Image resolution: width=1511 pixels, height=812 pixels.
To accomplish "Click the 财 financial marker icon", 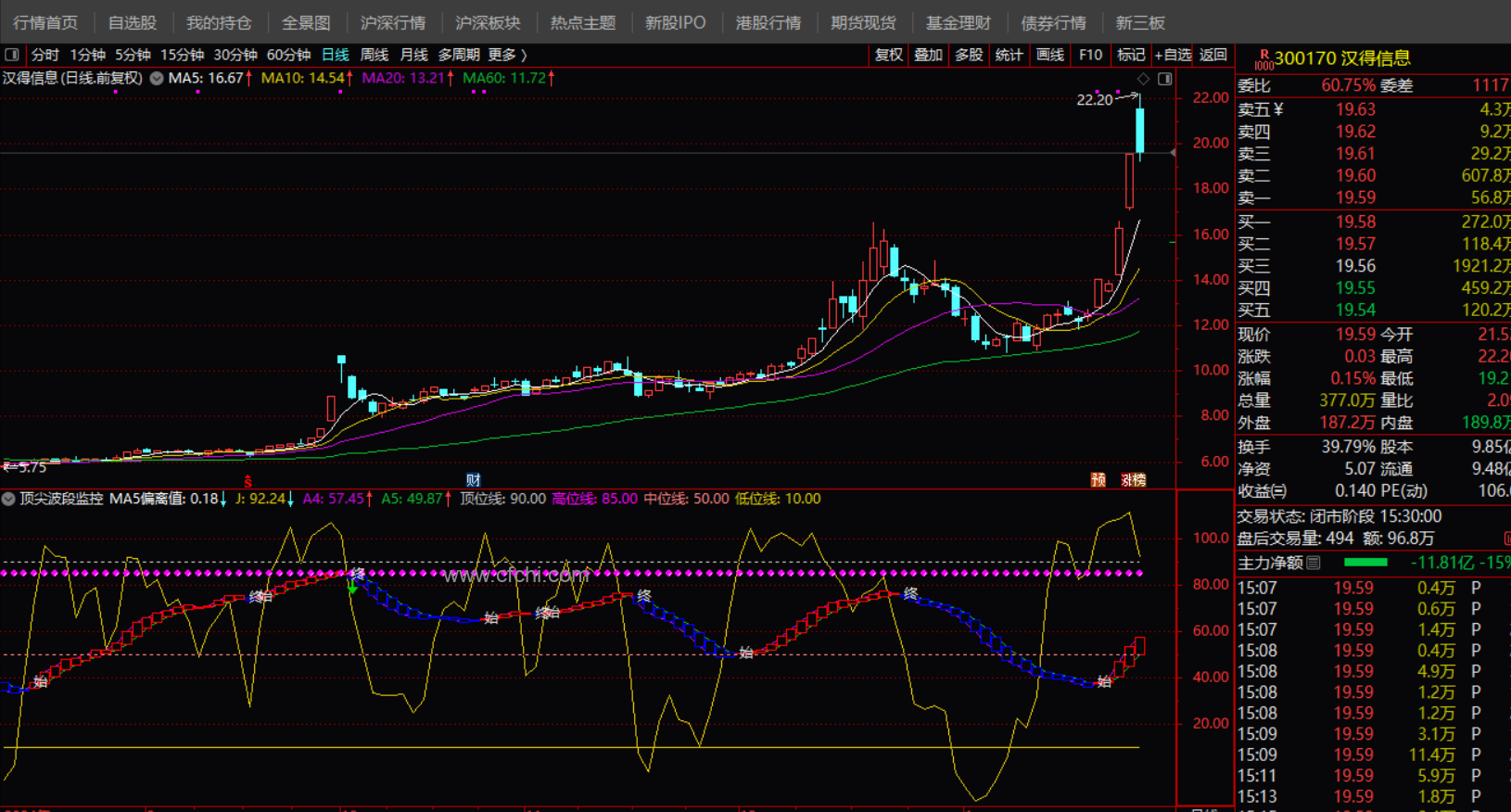I will pos(473,479).
